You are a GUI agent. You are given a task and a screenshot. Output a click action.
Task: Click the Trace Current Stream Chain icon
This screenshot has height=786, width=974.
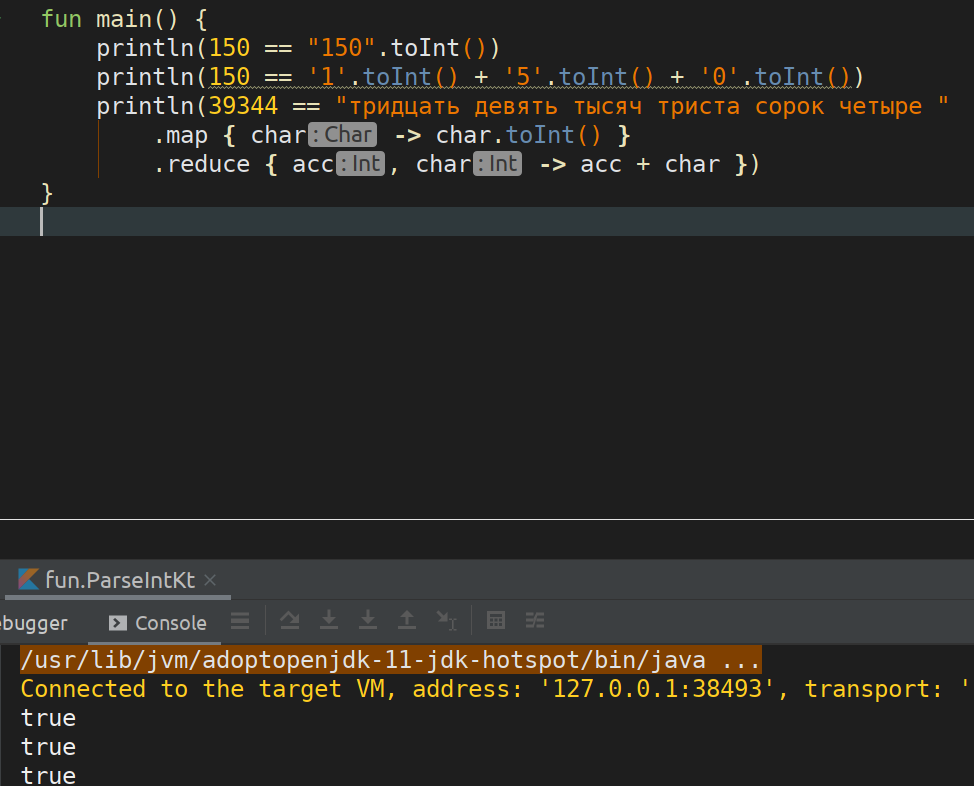(535, 620)
